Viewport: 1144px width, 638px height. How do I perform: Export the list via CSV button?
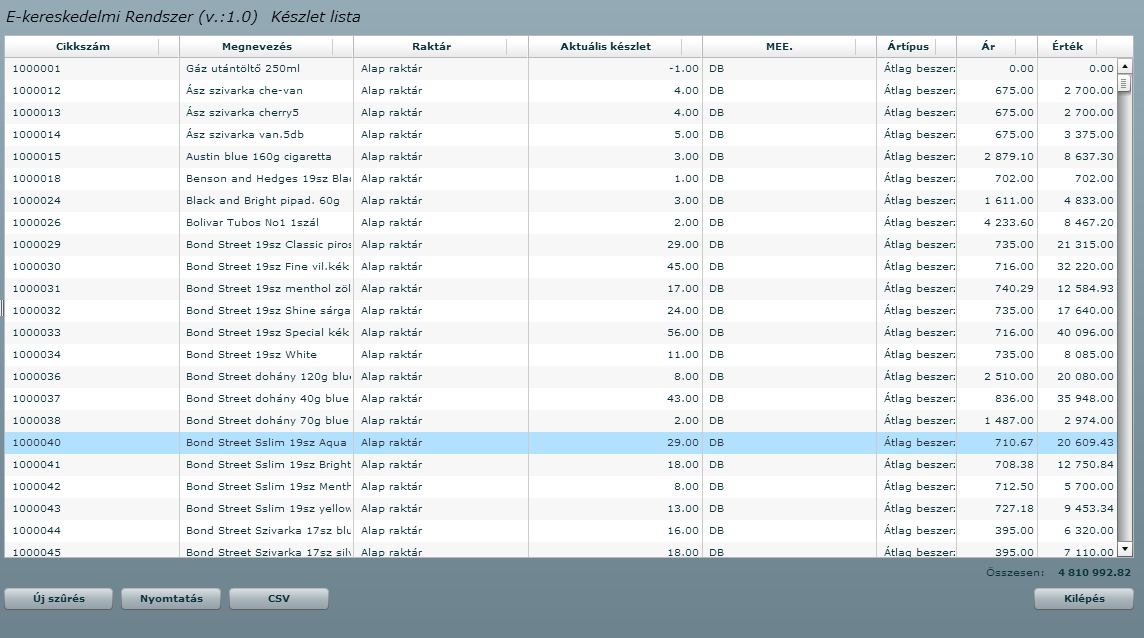[279, 599]
